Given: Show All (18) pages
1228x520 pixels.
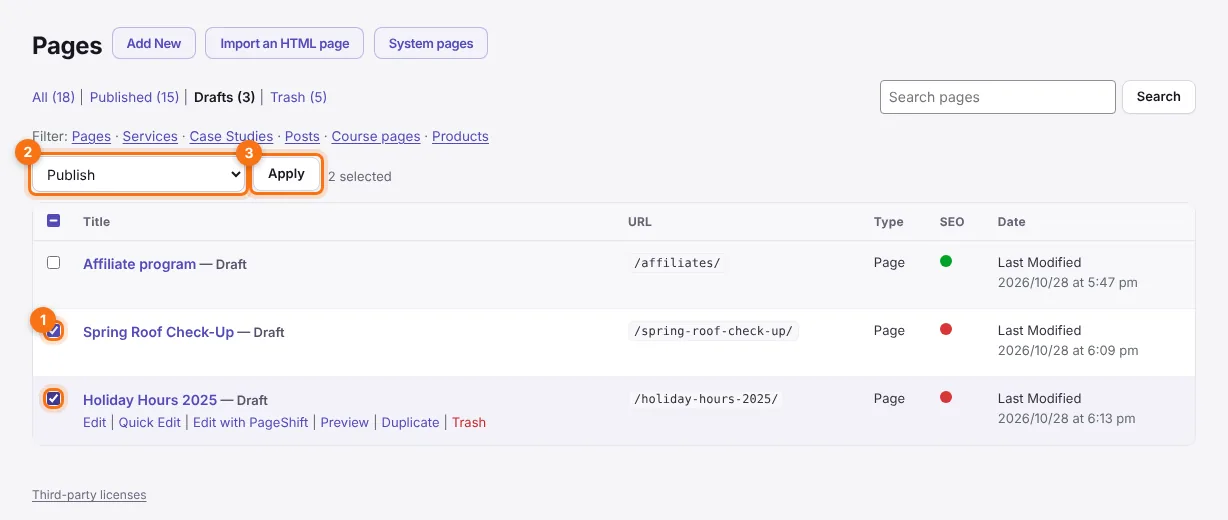Looking at the screenshot, I should [x=53, y=97].
